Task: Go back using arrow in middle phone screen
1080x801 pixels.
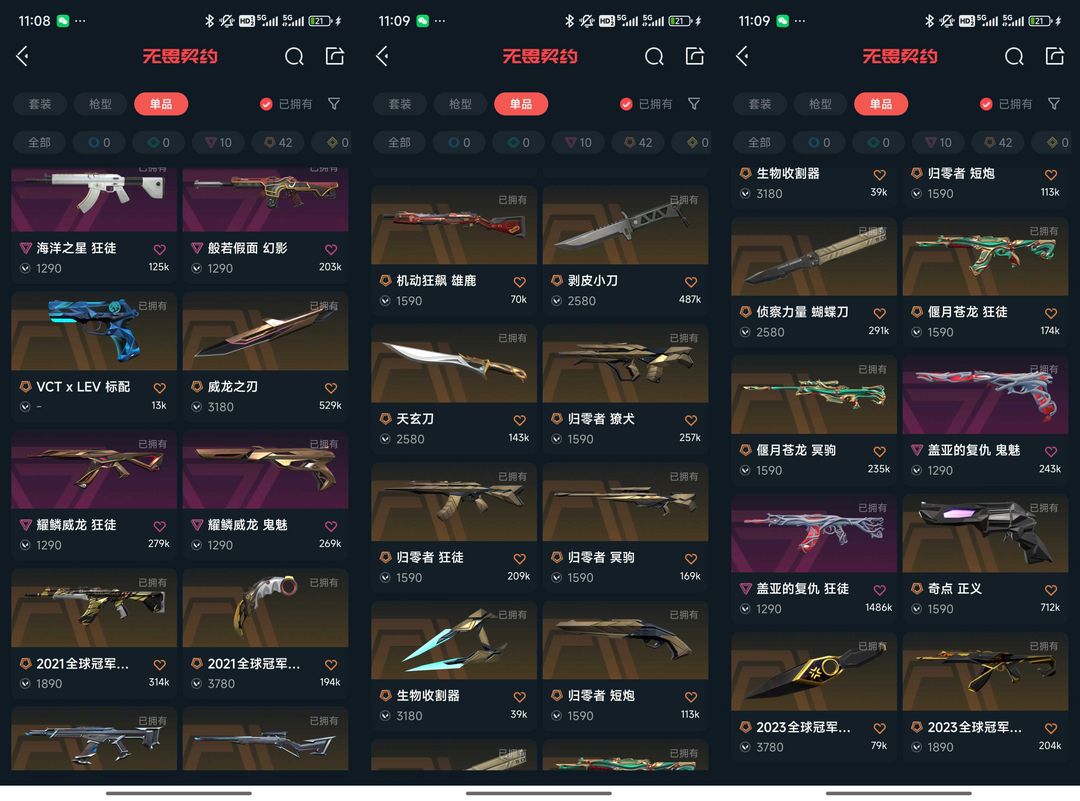Action: 383,56
